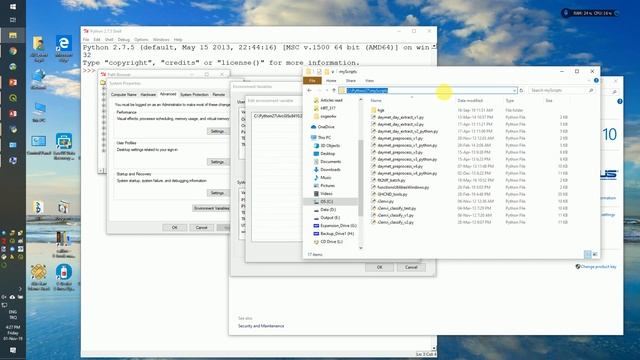Image resolution: width=640 pixels, height=360 pixels.
Task: Click the Explorer address bar path field
Action: click(428, 90)
